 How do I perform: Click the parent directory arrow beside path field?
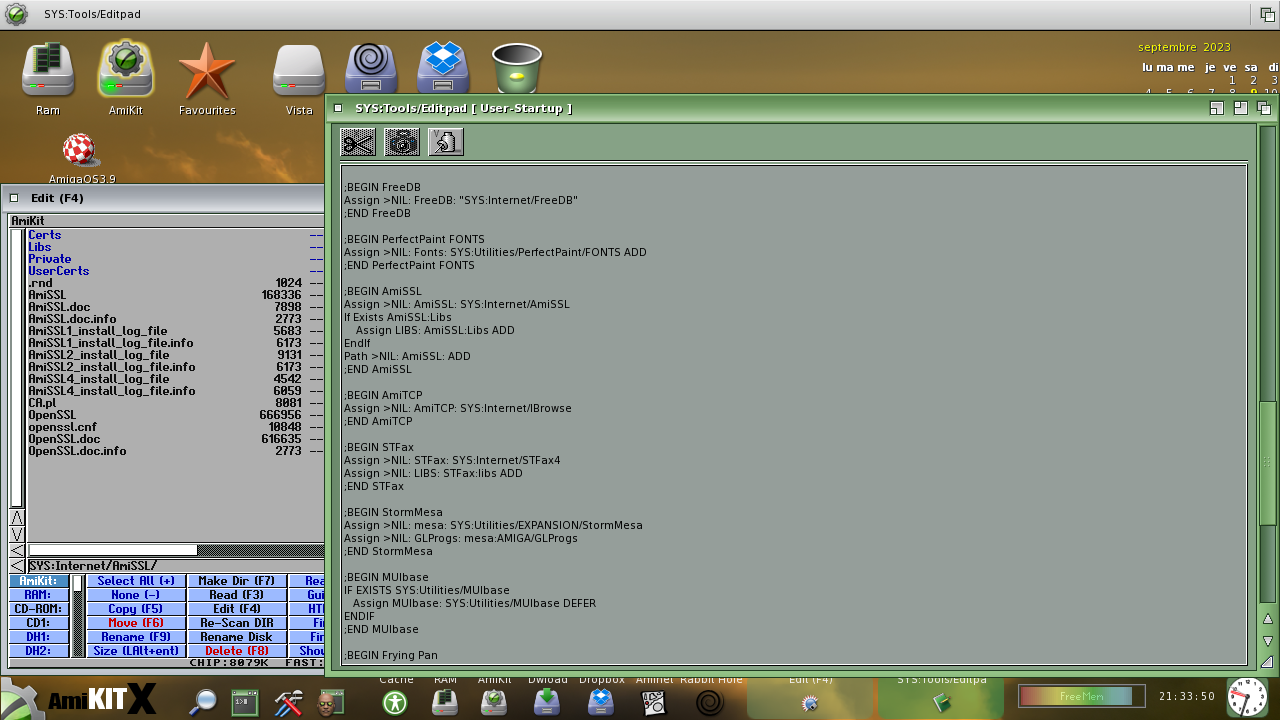[x=17, y=566]
